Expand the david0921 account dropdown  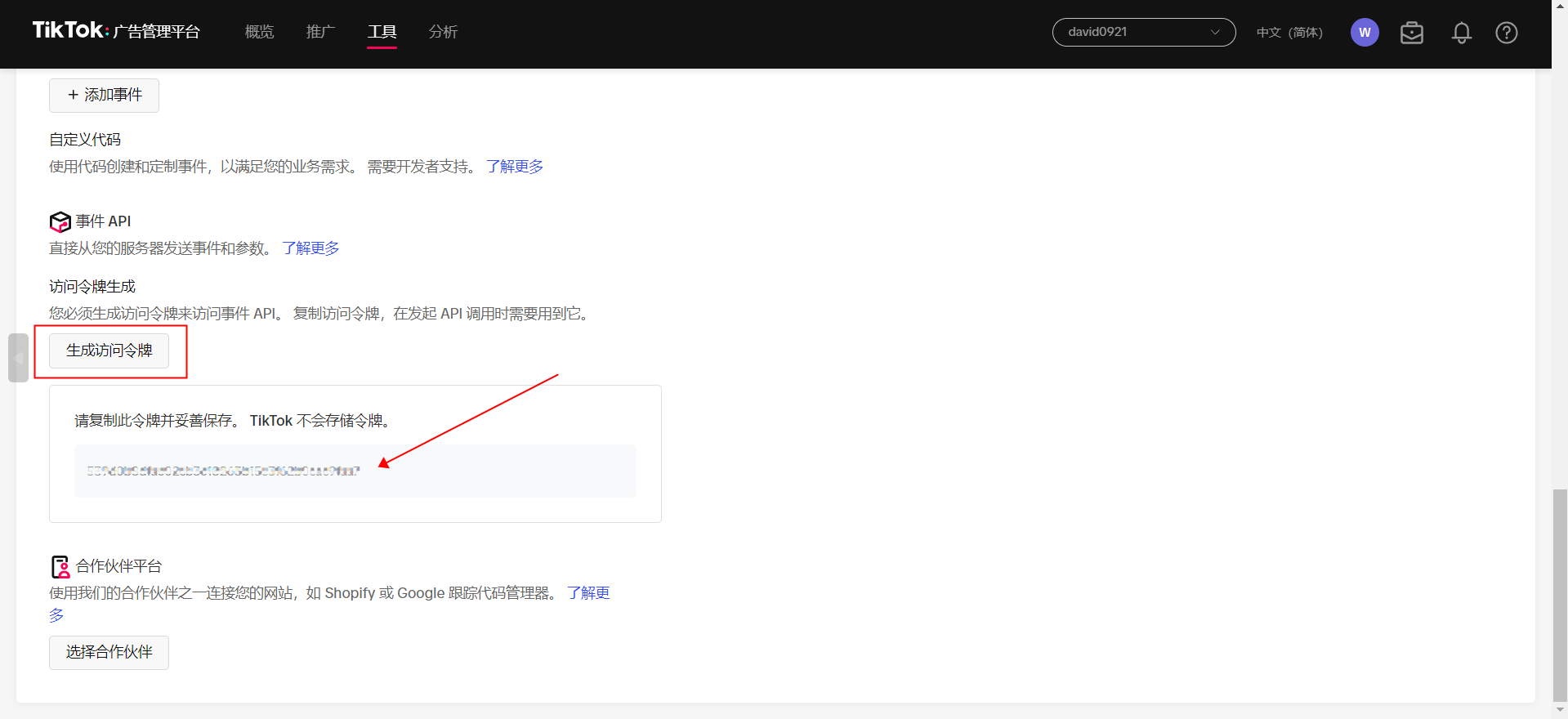point(1144,32)
